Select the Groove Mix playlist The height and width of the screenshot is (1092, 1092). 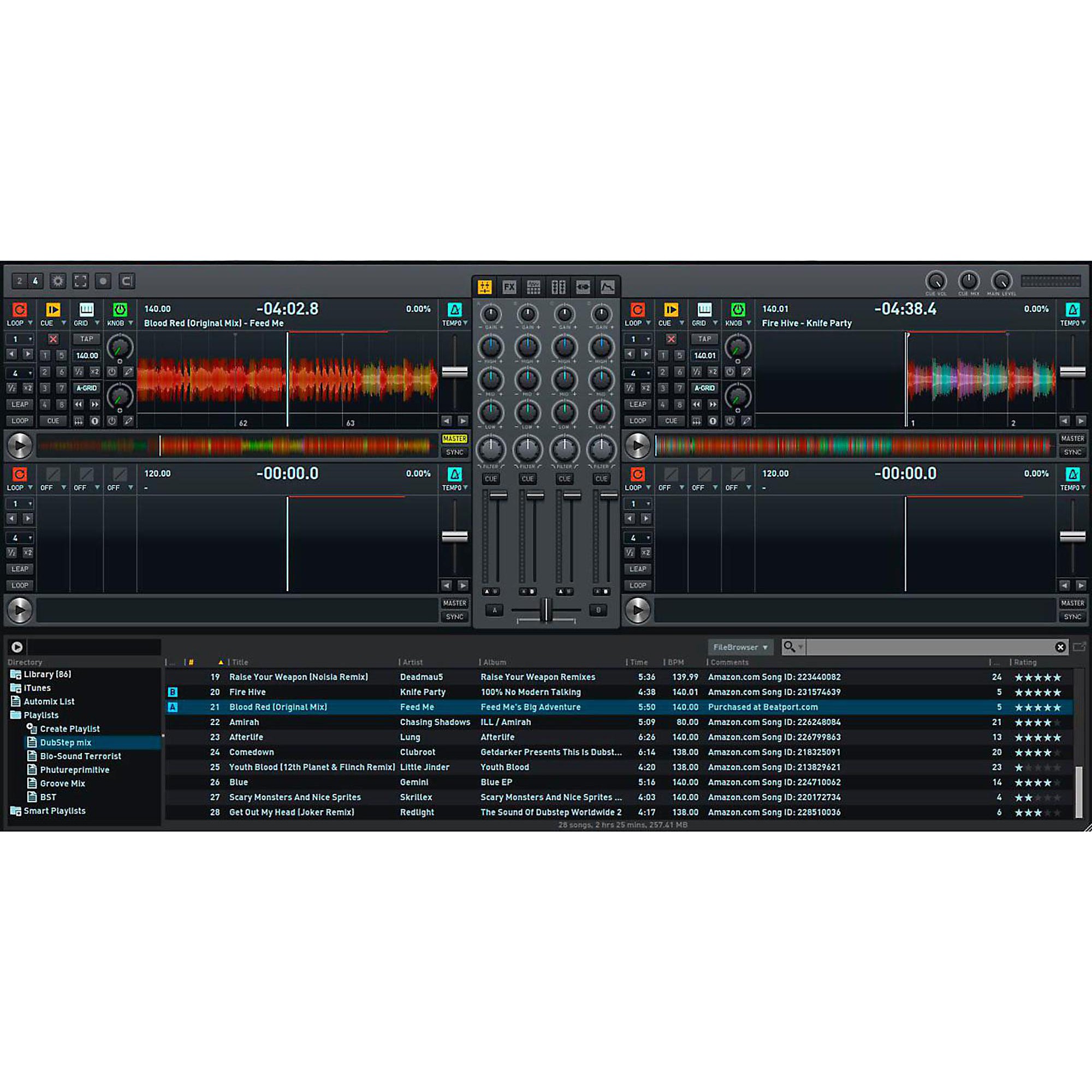(x=62, y=784)
